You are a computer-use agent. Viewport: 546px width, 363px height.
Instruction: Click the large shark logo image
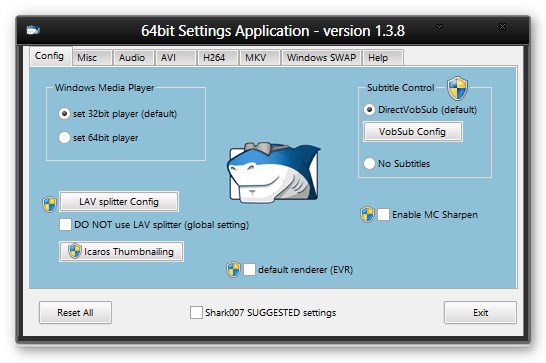click(x=274, y=172)
